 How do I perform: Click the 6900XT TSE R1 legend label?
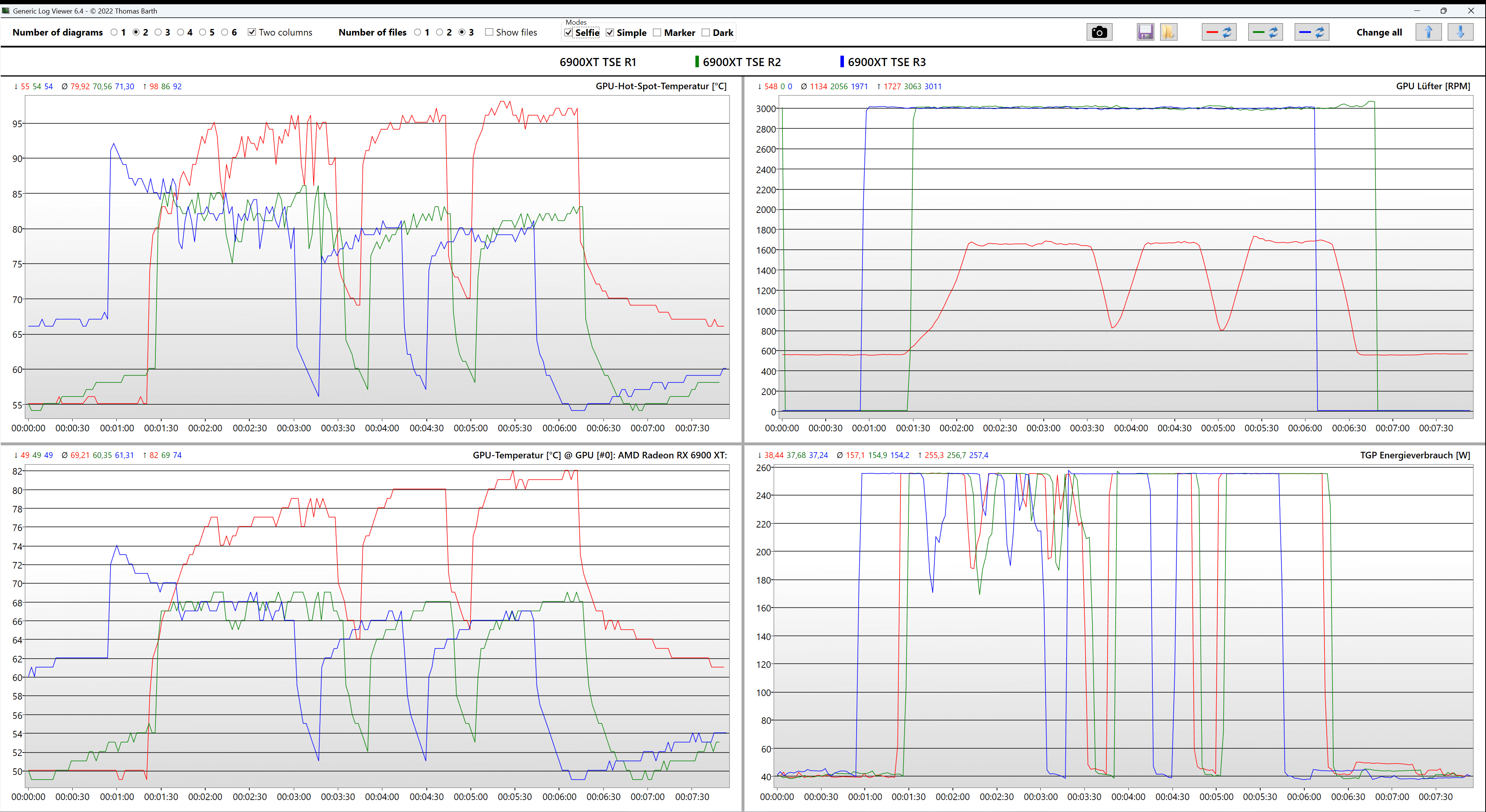coord(598,62)
